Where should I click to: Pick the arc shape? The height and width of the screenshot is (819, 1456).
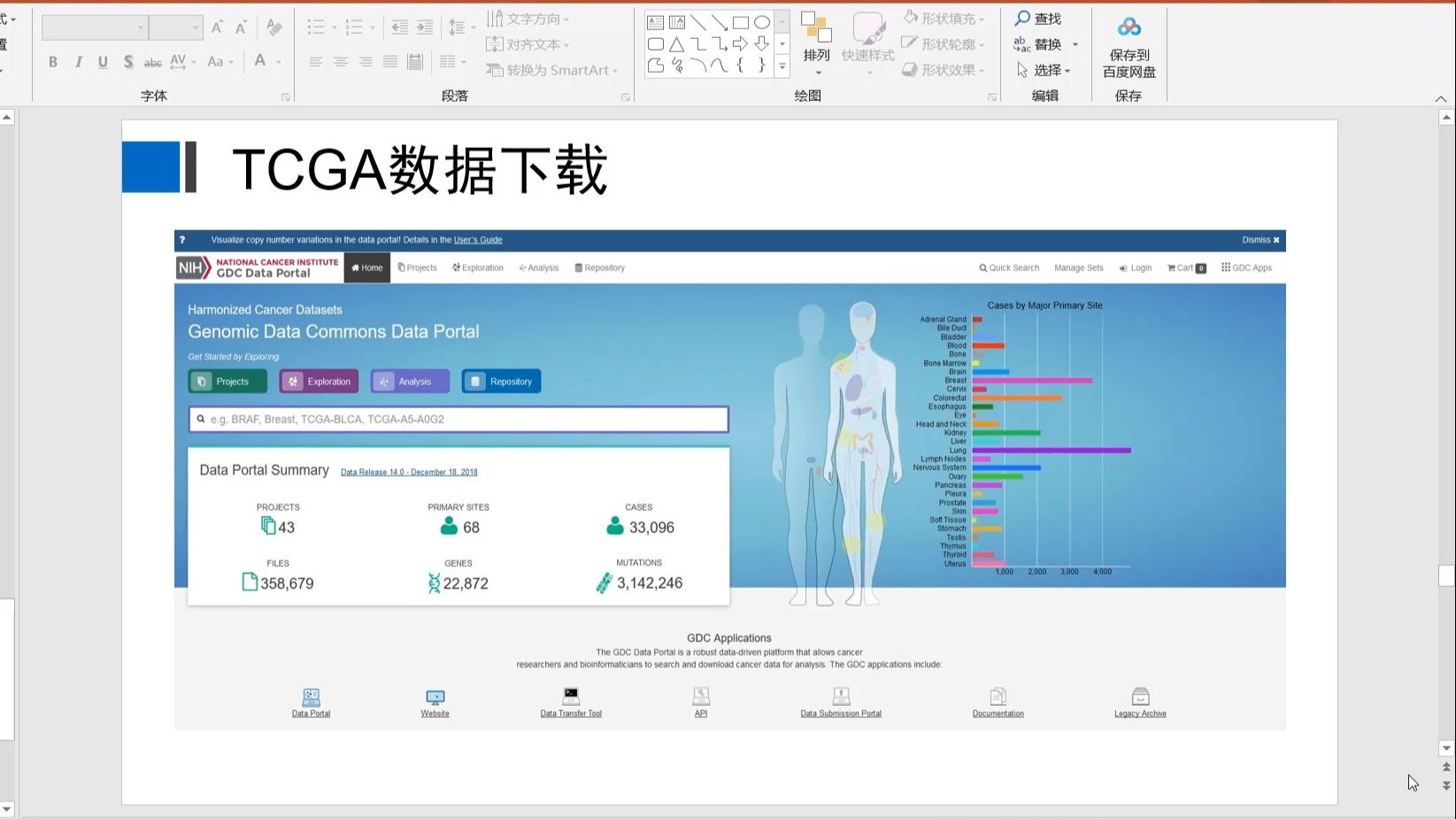[698, 65]
